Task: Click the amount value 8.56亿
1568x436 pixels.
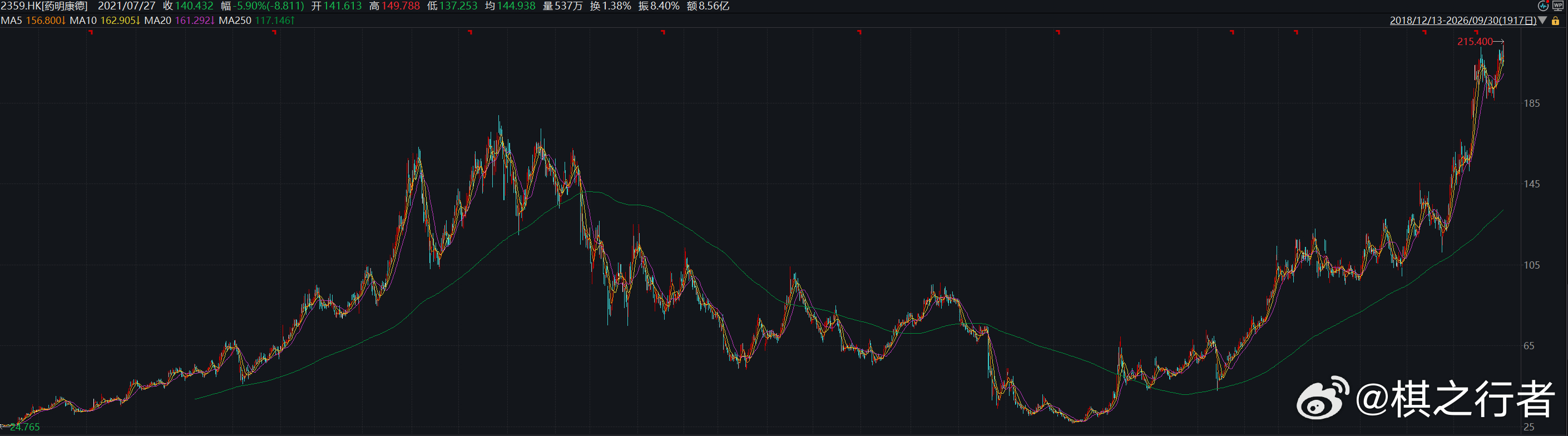Action: click(x=714, y=6)
